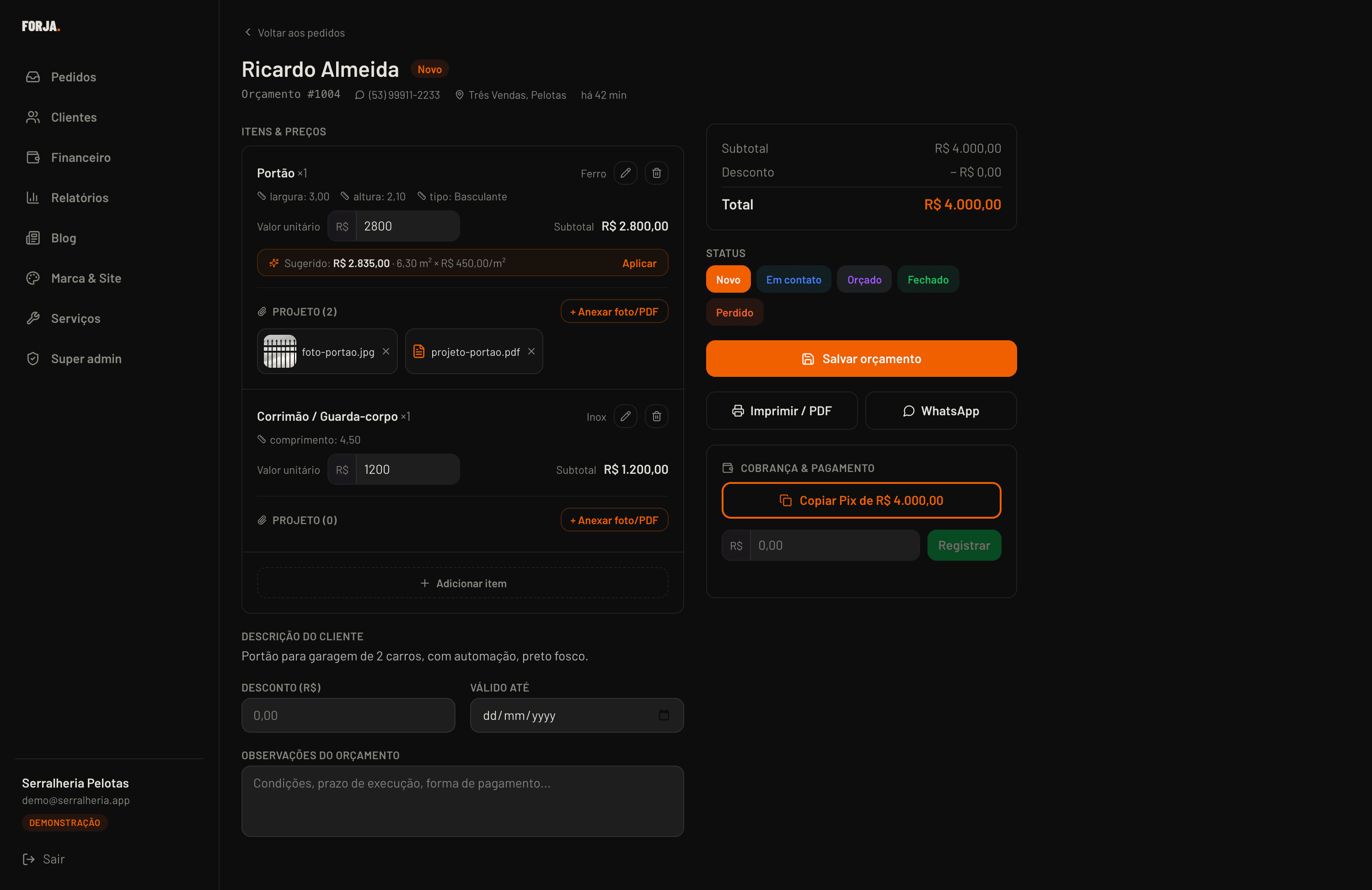Remove foto-portao.jpg attachment

386,352
